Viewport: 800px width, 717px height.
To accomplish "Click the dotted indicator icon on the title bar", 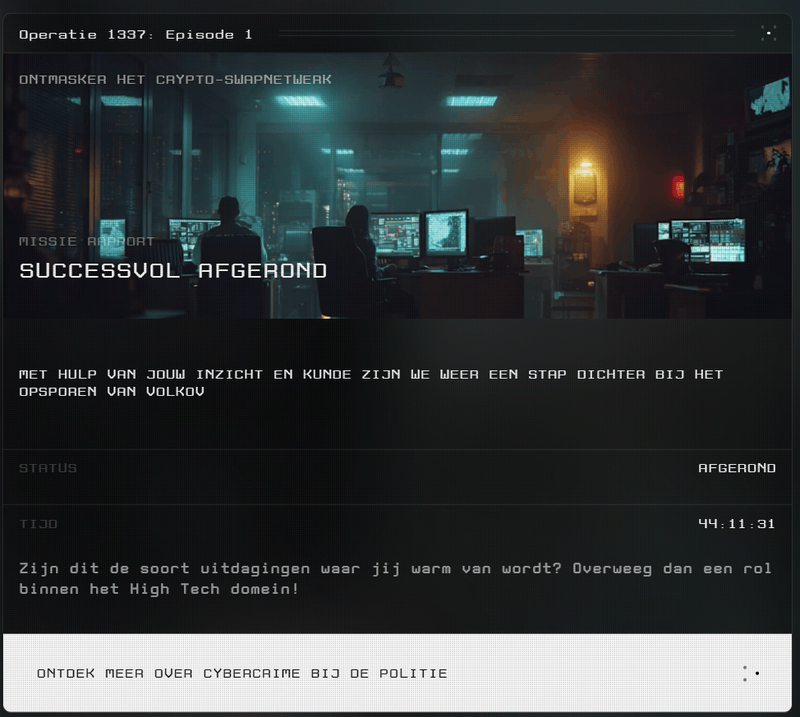I will tap(770, 33).
